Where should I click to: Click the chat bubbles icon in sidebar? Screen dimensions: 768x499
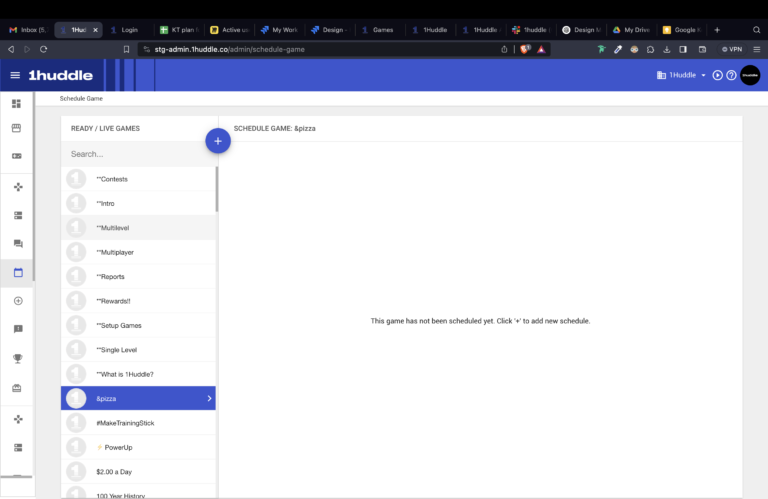17,243
